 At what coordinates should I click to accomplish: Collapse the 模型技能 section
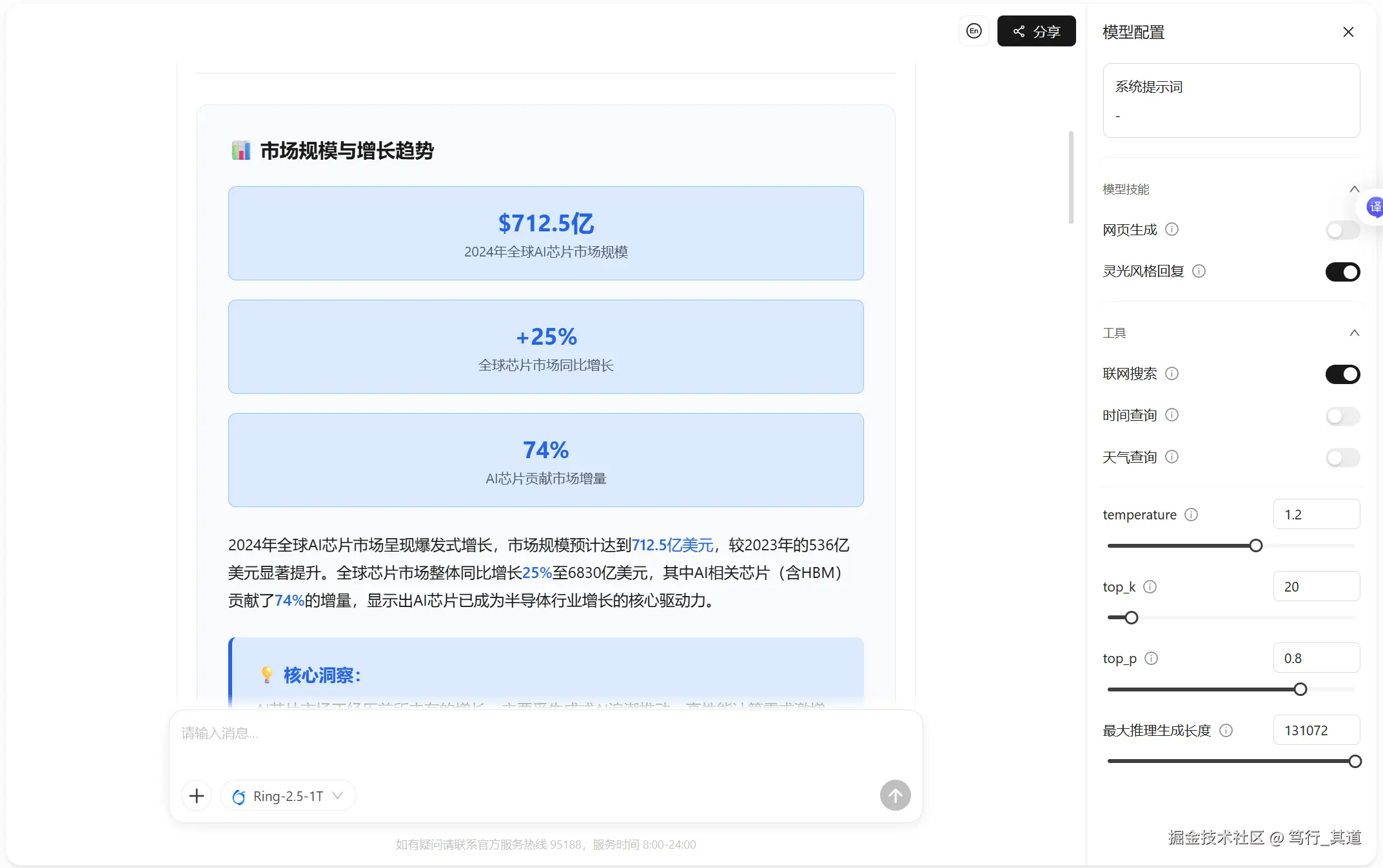[1354, 189]
